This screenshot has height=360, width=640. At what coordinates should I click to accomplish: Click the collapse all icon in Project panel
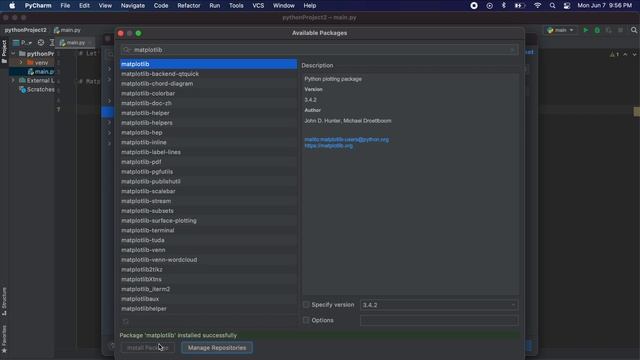[x=52, y=42]
